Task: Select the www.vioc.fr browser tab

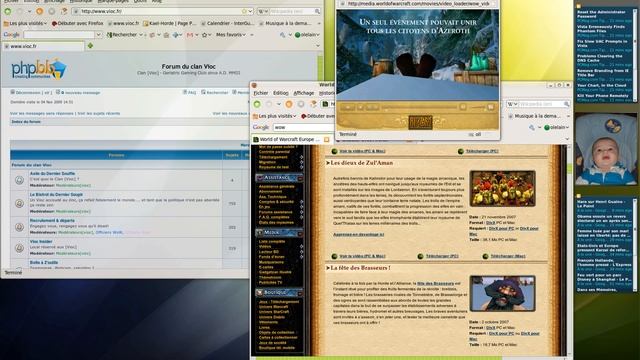Action: pos(43,46)
